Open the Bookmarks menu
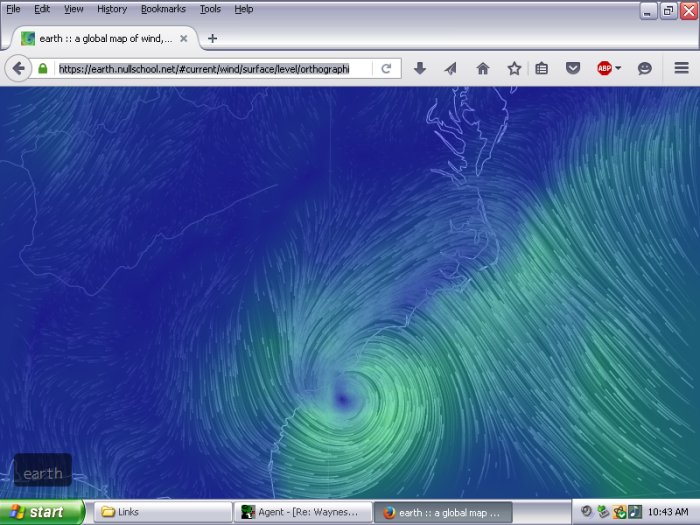 click(x=162, y=9)
